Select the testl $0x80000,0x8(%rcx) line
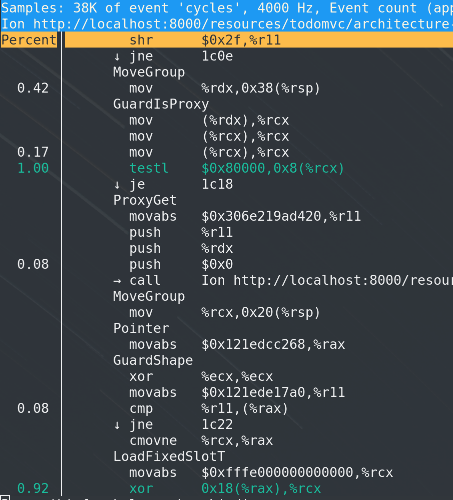This screenshot has height=500, width=453. (x=236, y=168)
